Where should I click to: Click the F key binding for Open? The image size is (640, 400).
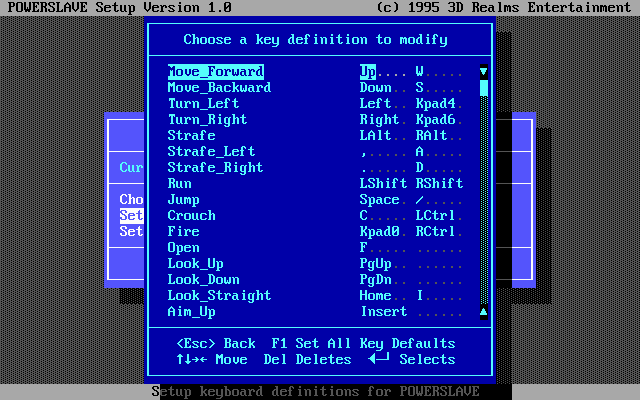[x=364, y=248]
